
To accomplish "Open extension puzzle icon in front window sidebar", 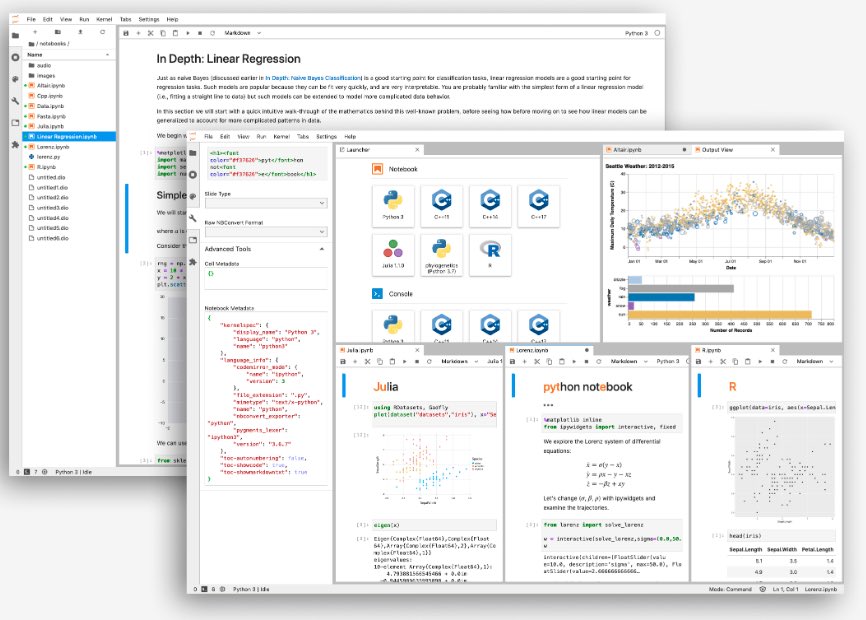I will click(192, 262).
